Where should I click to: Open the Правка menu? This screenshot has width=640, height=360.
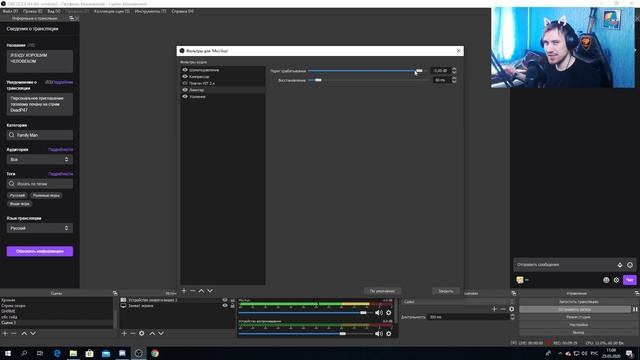[x=32, y=11]
